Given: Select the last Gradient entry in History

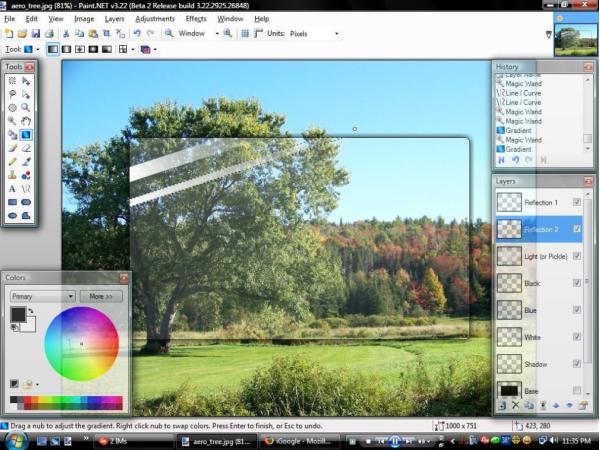Looking at the screenshot, I should (x=518, y=149).
